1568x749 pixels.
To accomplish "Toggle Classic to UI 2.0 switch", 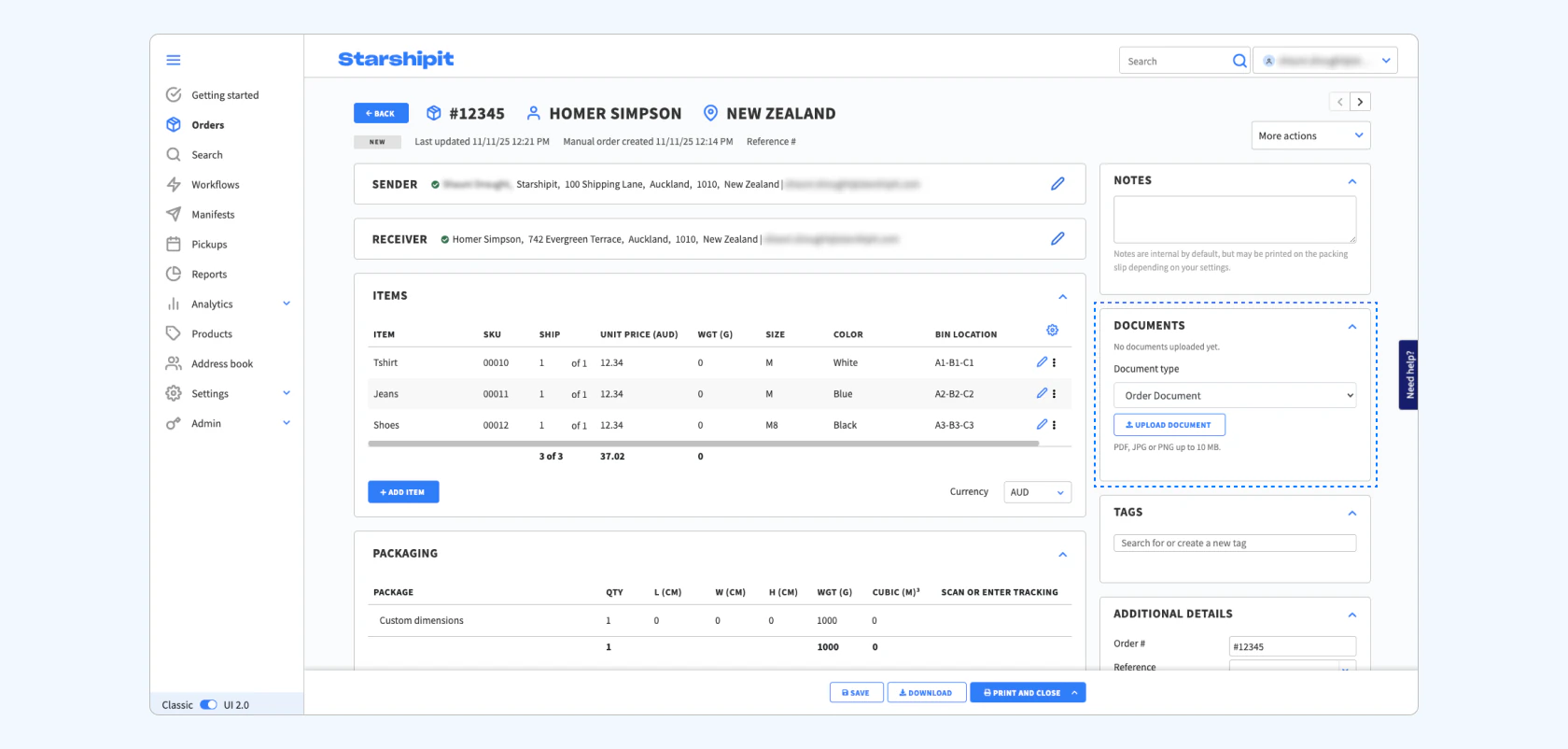I will coord(208,705).
